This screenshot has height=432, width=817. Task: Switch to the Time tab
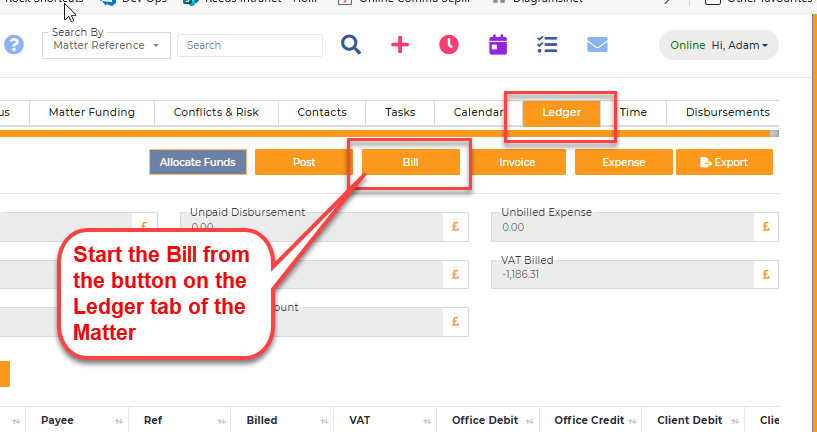[633, 113]
